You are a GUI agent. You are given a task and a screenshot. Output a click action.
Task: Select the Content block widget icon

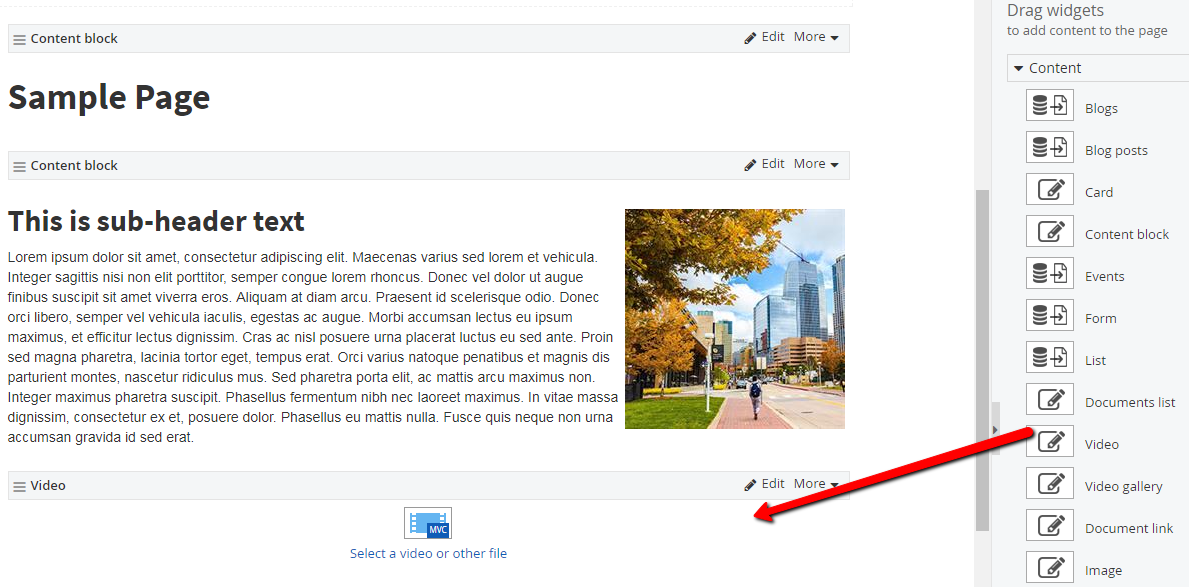coord(1049,230)
